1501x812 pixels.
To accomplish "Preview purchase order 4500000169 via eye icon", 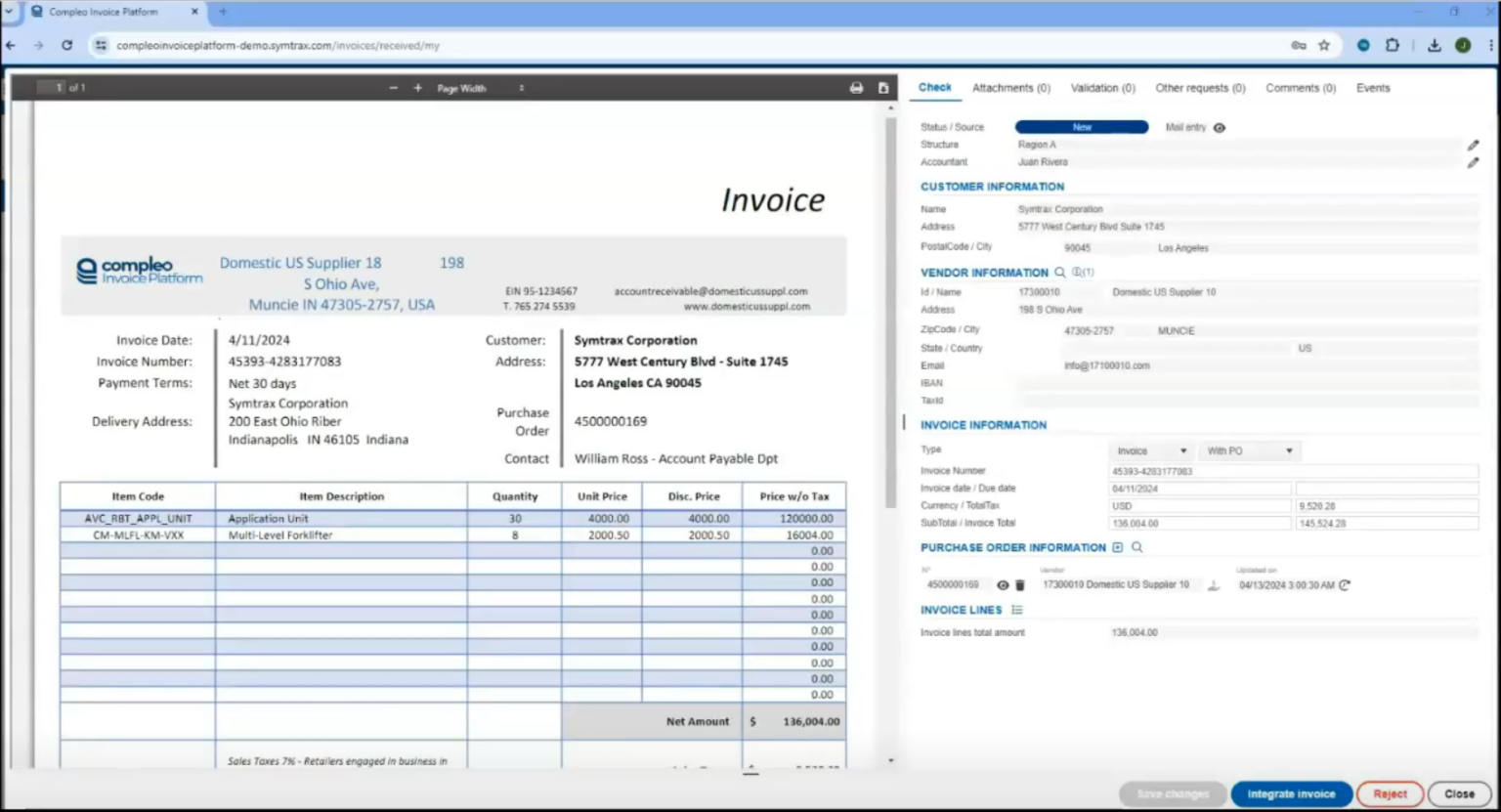I will (1002, 584).
